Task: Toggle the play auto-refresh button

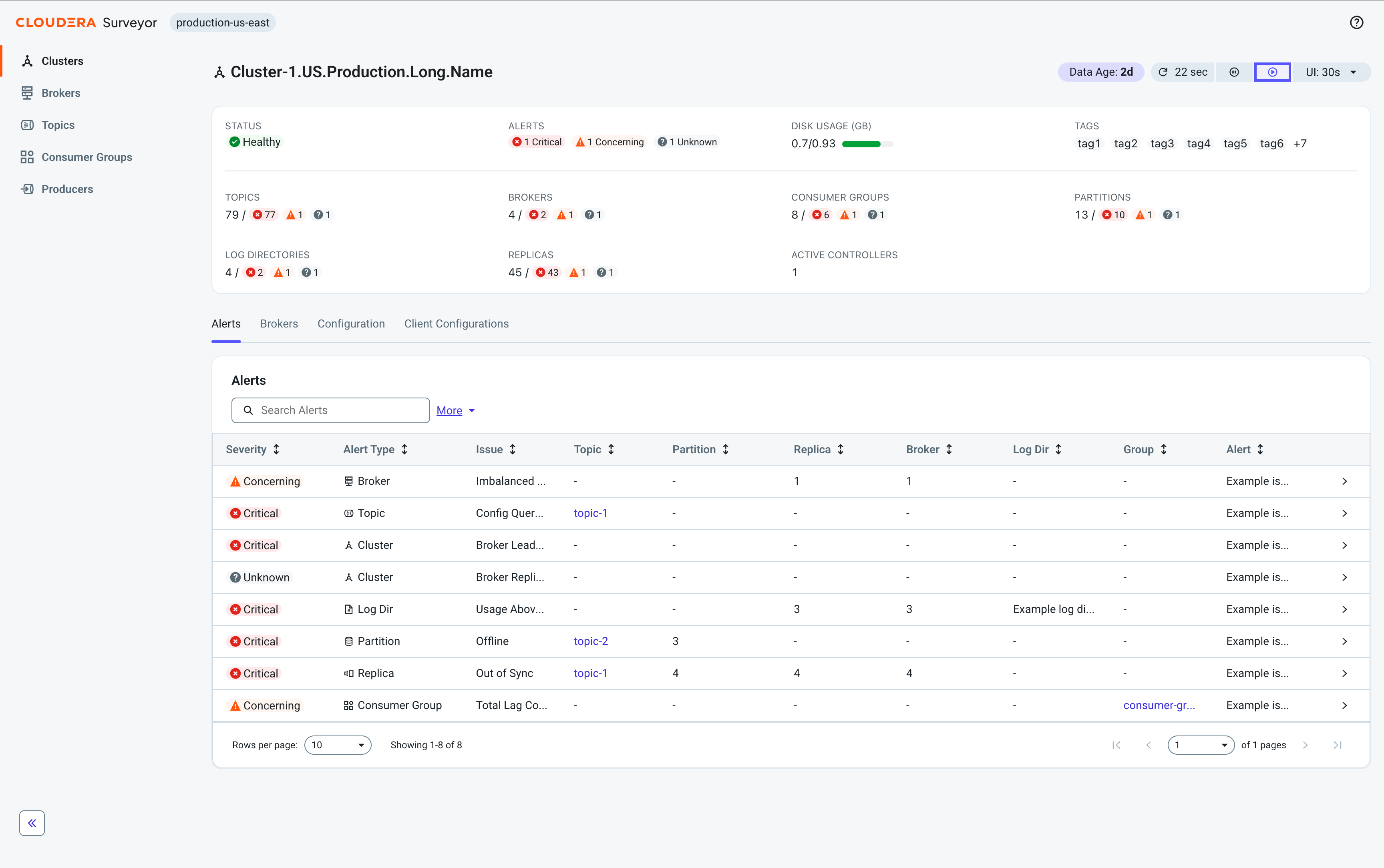Action: click(x=1272, y=72)
